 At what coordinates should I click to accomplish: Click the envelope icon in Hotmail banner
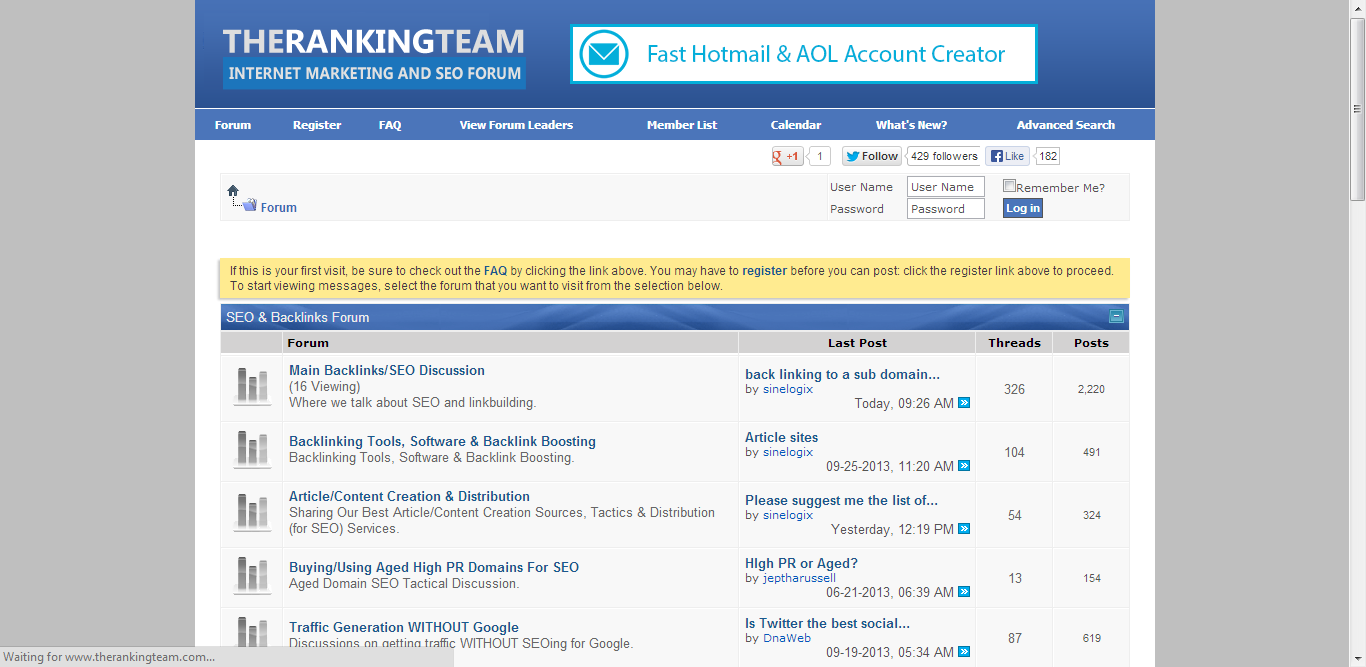pyautogui.click(x=604, y=54)
